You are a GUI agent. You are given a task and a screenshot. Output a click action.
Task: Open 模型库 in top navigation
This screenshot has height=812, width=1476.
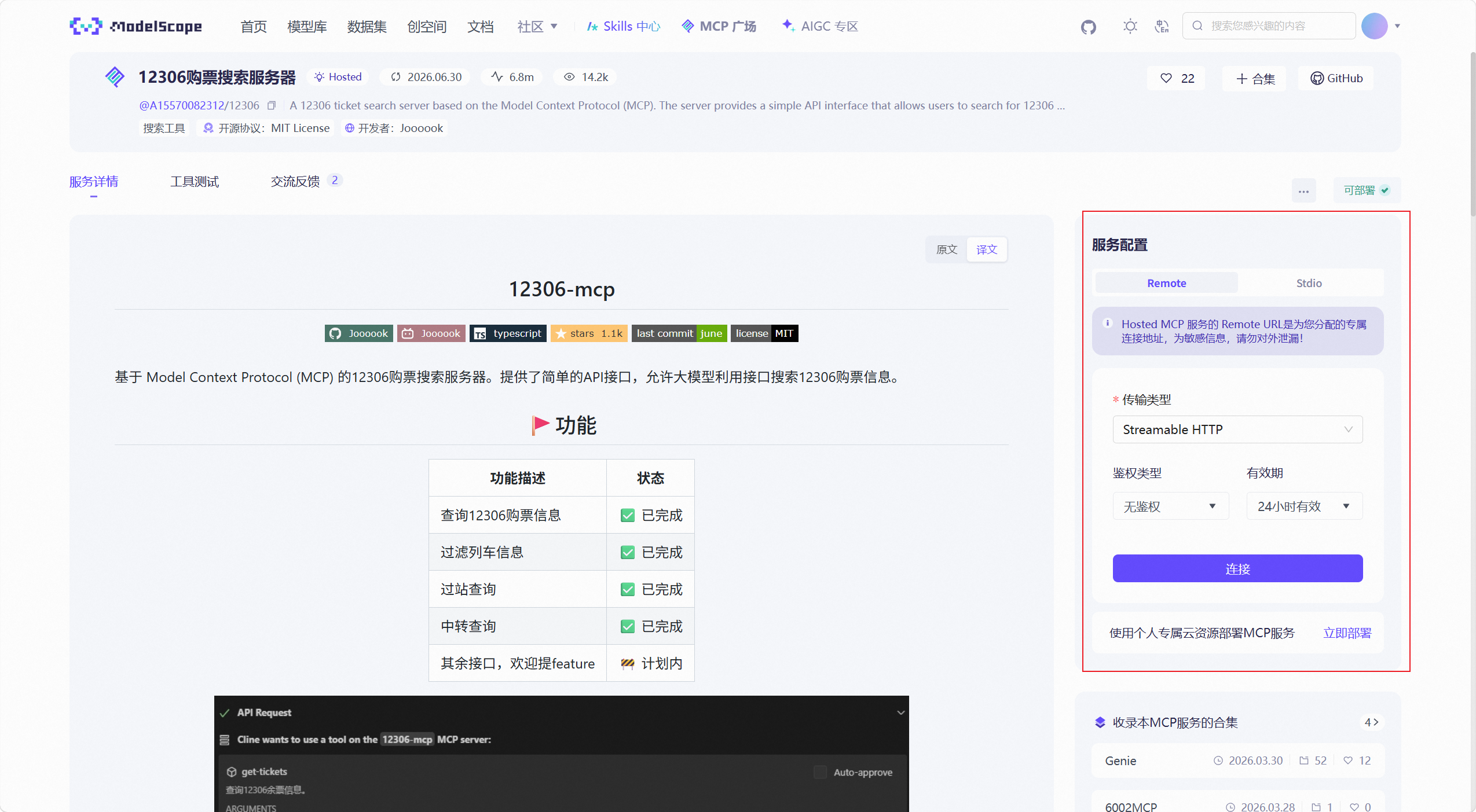point(307,27)
